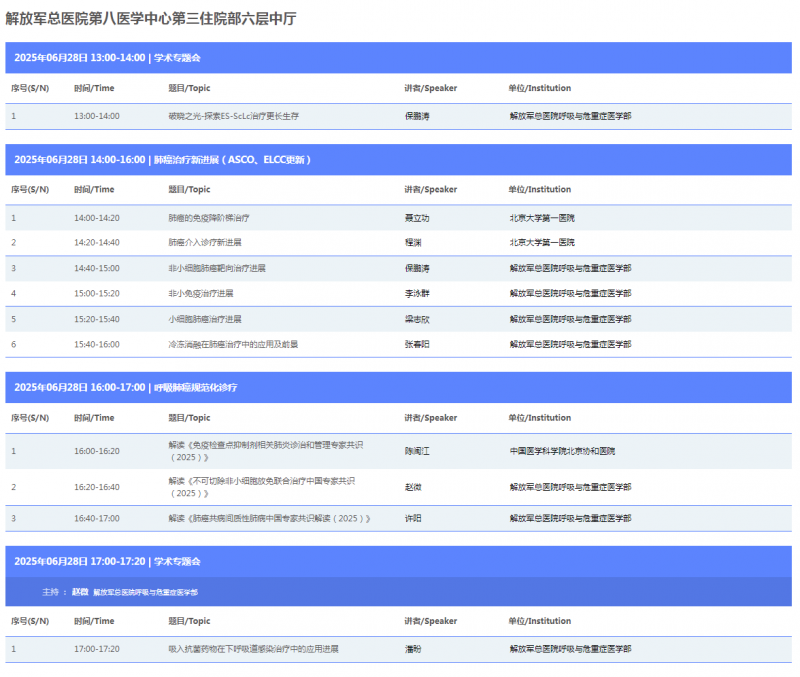This screenshot has width=800, height=677.
Task: Click the speaker in the 15:20-15:40 row
Action: tap(417, 319)
